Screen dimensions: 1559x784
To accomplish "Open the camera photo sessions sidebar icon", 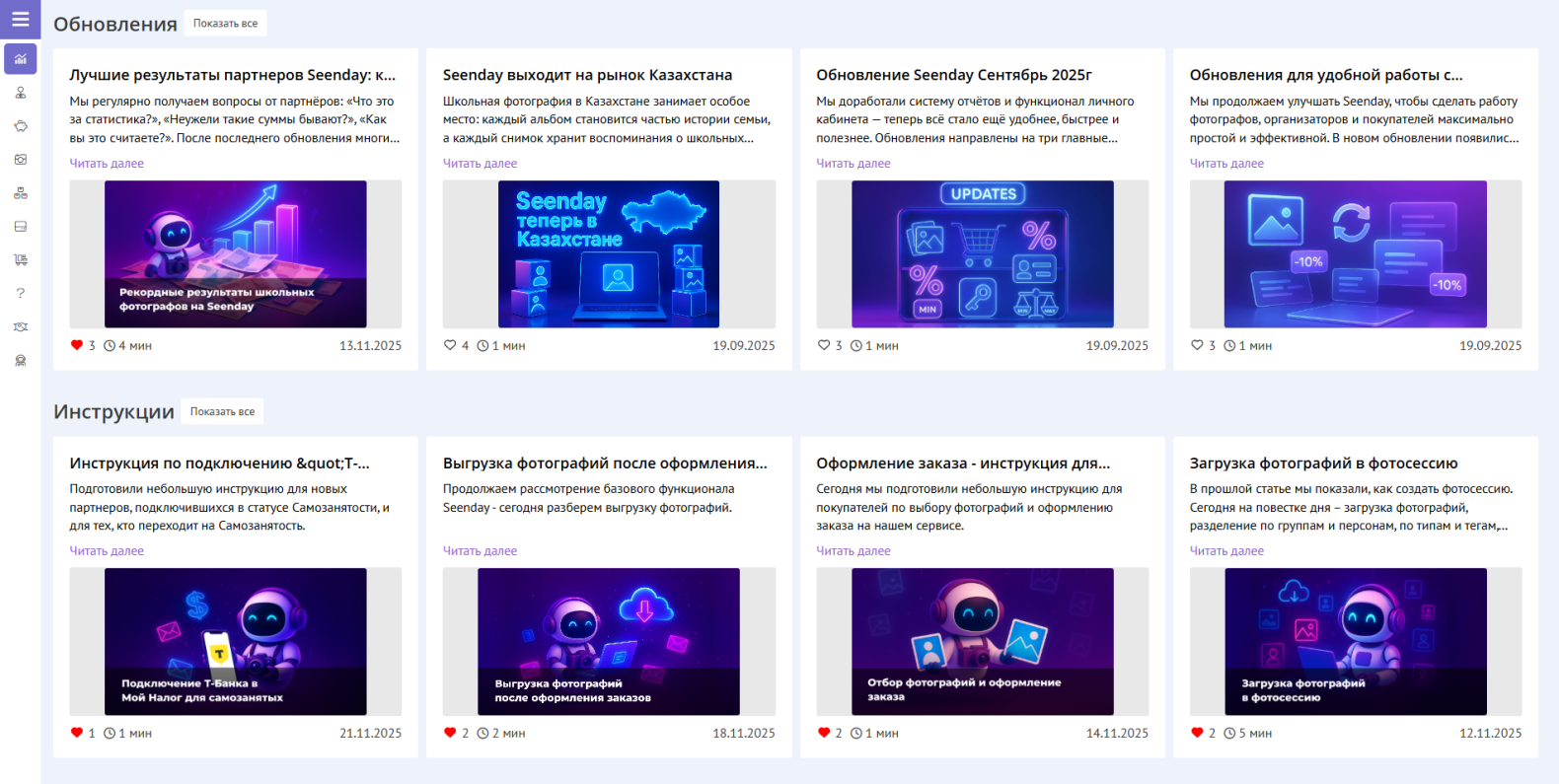I will (21, 160).
